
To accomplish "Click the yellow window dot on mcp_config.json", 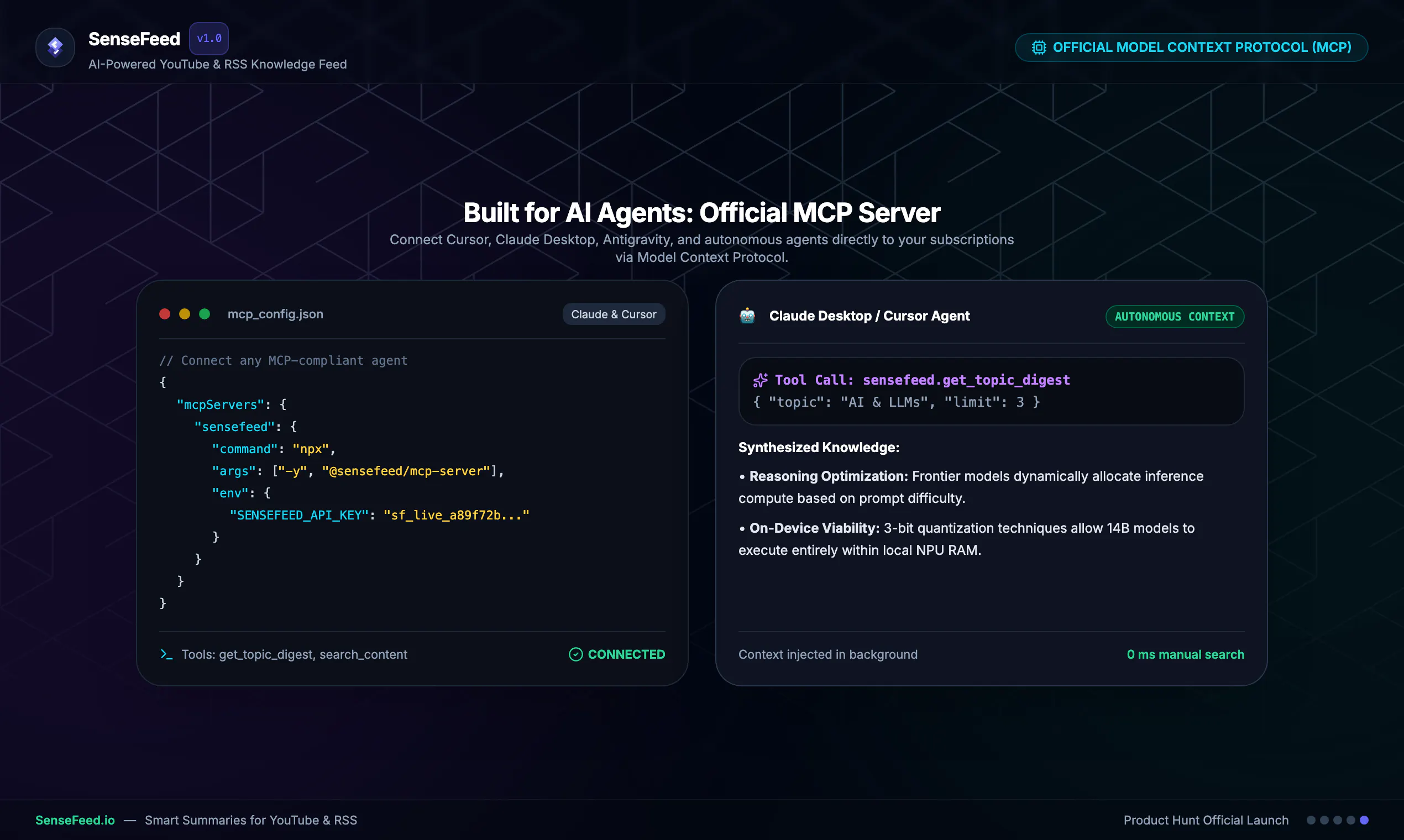I will click(185, 314).
